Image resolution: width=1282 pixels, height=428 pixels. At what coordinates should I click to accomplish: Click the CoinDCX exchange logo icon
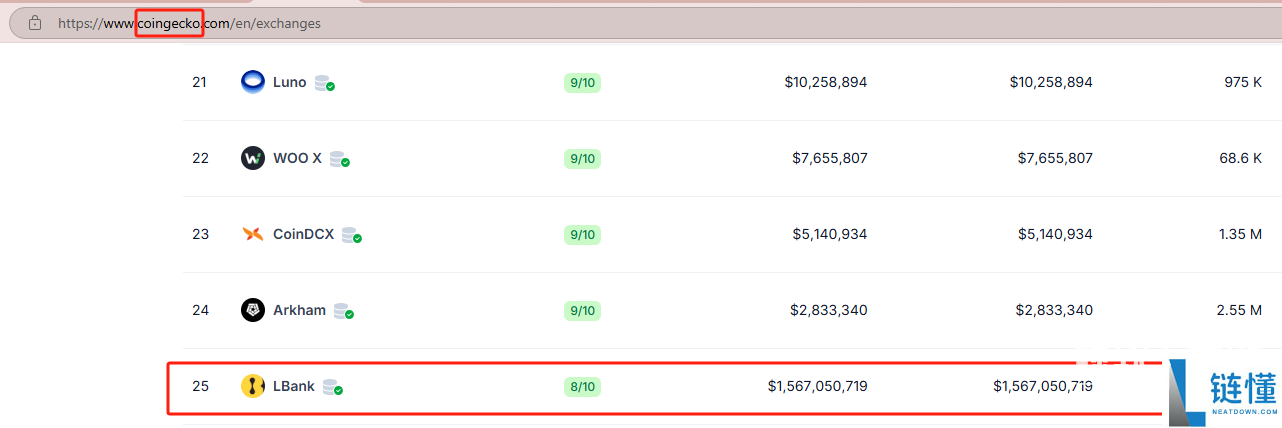[x=253, y=234]
